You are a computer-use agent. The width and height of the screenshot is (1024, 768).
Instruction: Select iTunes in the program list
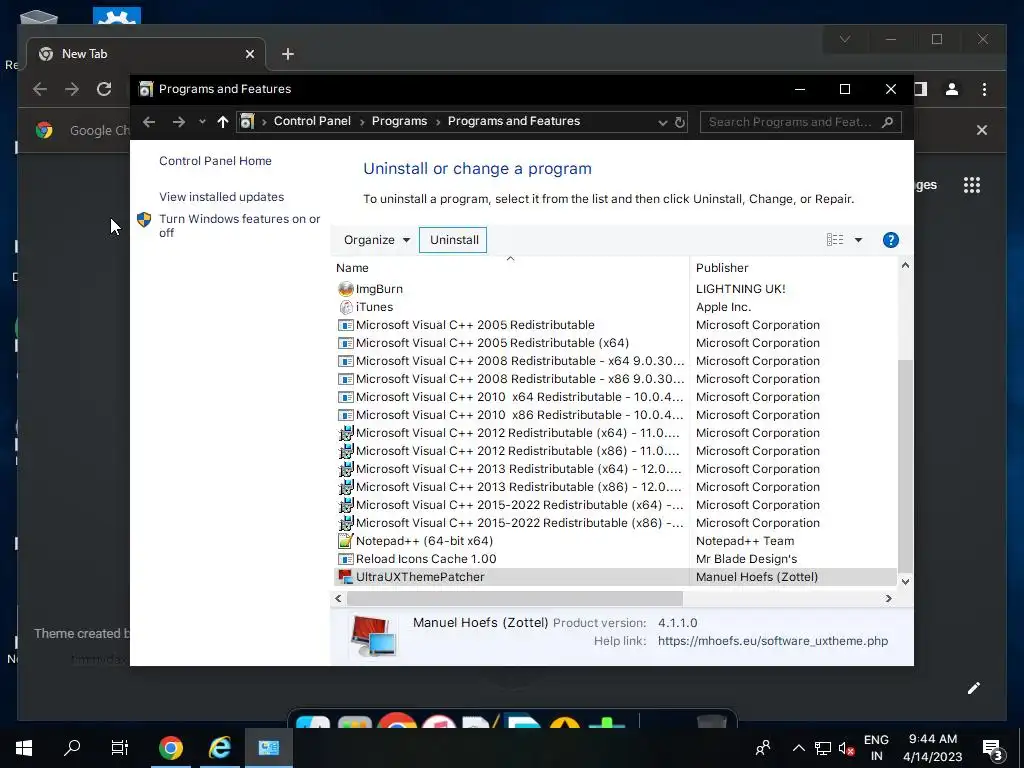(374, 307)
